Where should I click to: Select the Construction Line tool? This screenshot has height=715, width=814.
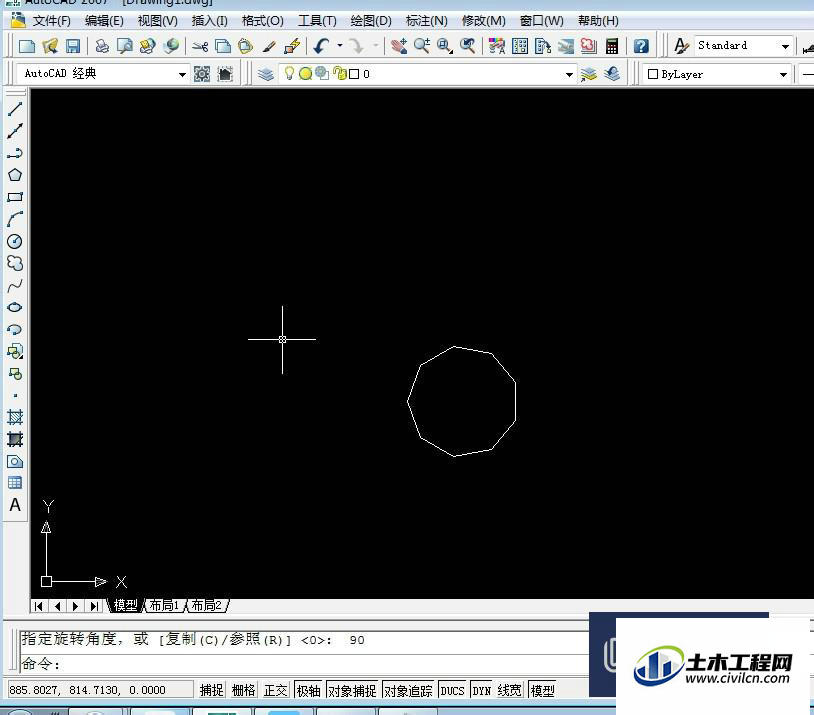[x=15, y=131]
